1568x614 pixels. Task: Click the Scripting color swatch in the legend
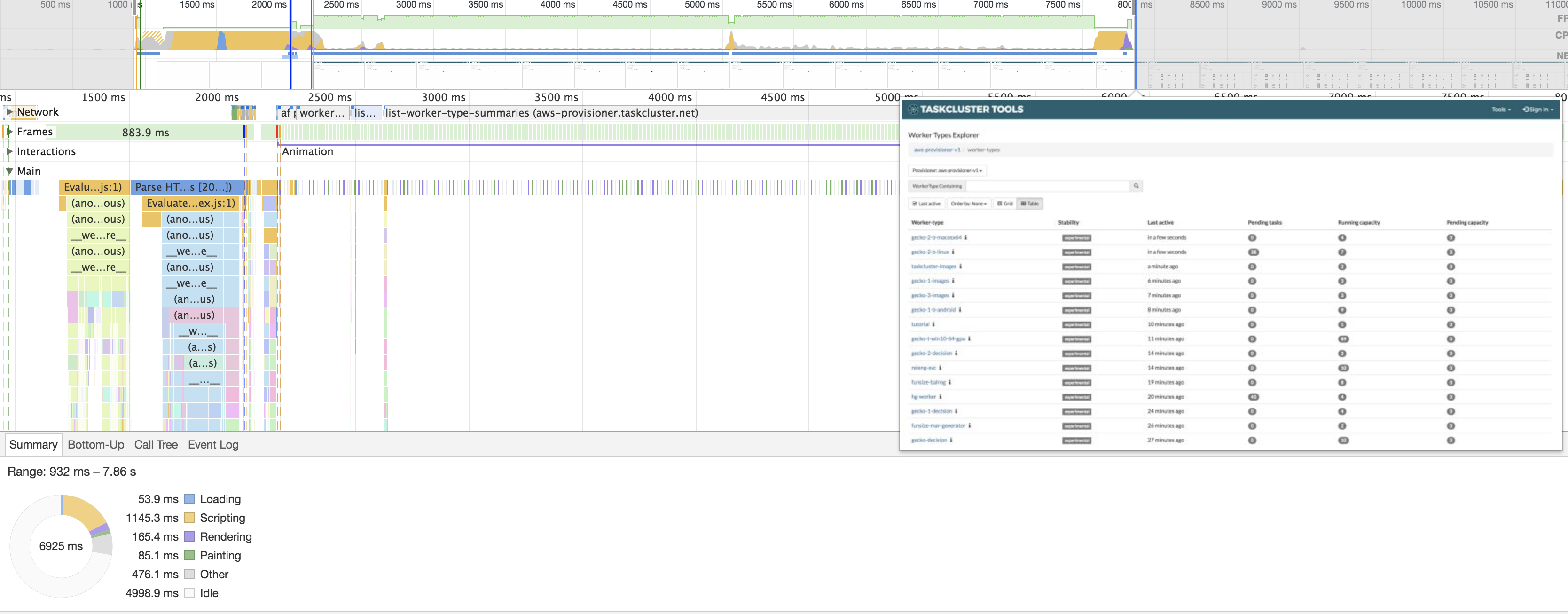(189, 518)
